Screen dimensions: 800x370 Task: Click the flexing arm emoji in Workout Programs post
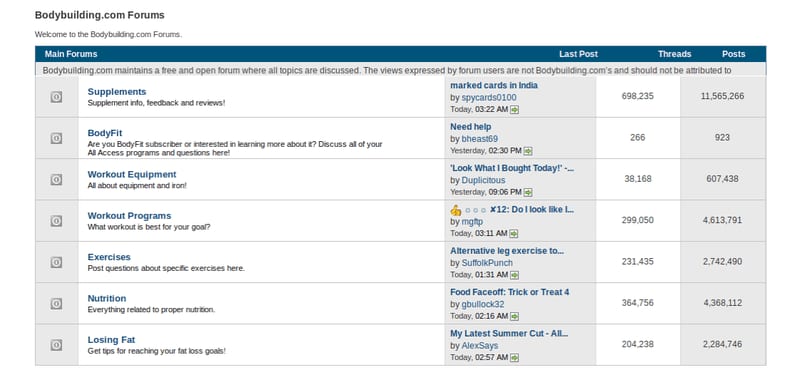click(456, 210)
